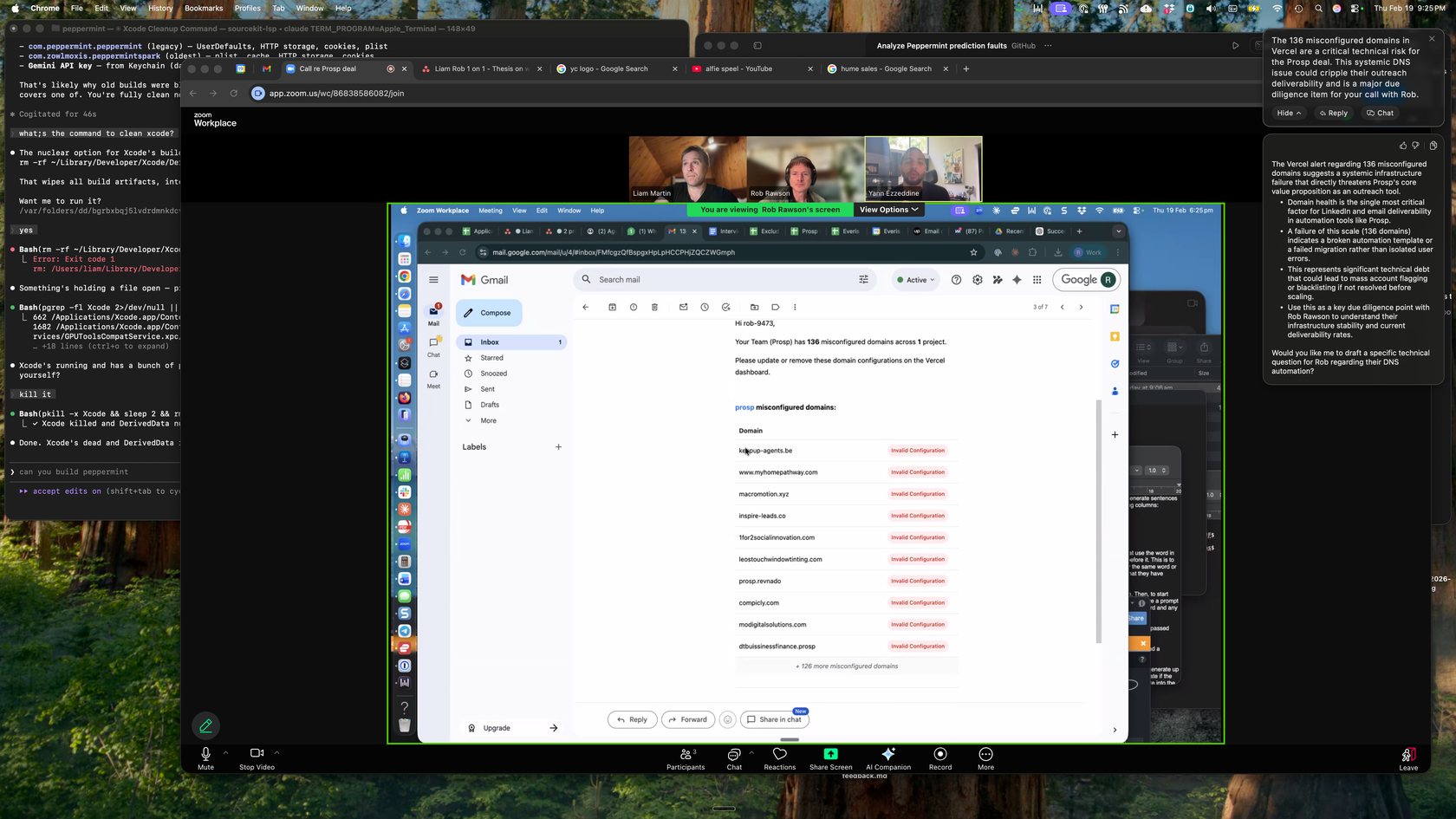
Task: Delete the email using the trash icon
Action: click(x=654, y=307)
